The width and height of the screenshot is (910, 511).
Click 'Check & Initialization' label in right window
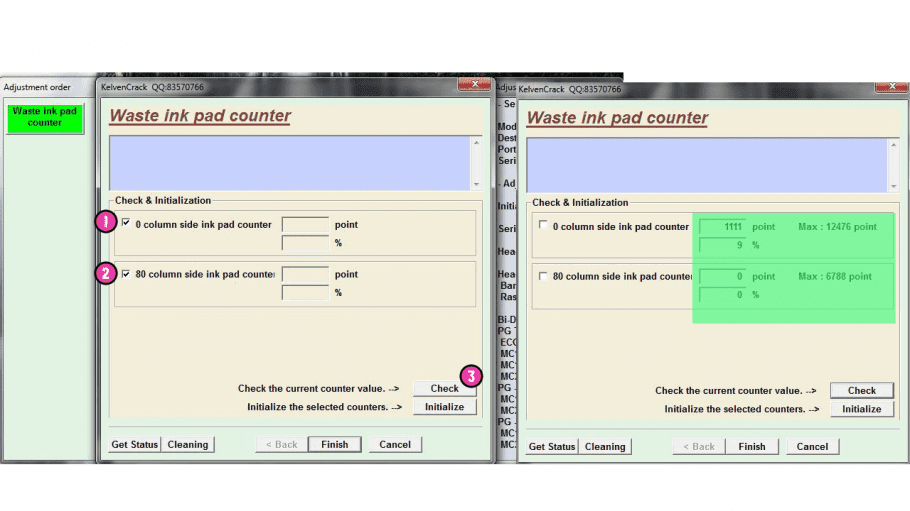[x=580, y=203]
